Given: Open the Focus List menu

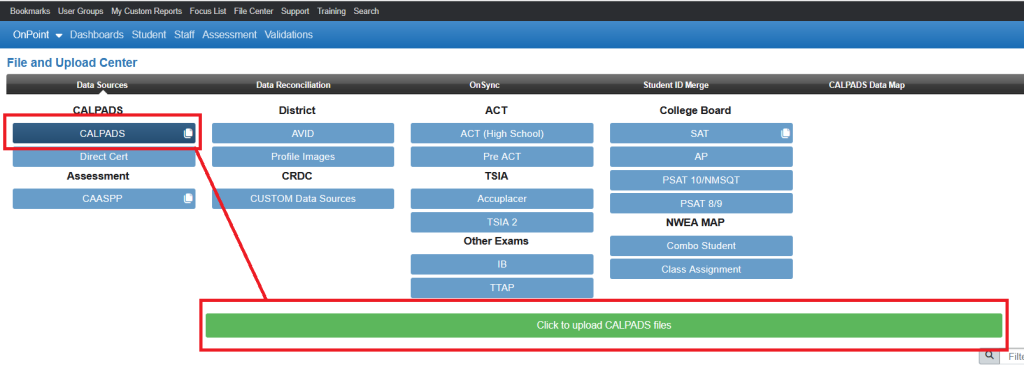Looking at the screenshot, I should [x=208, y=11].
